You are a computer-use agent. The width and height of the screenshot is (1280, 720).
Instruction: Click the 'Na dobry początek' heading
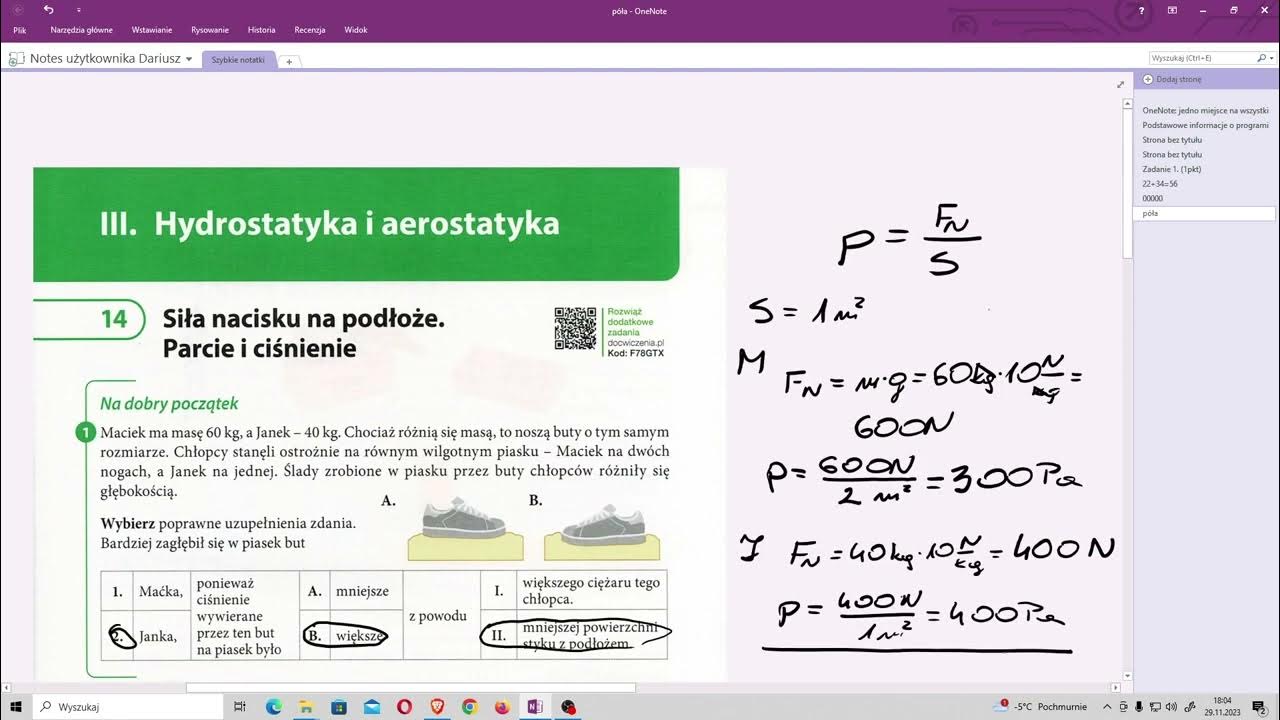tap(169, 404)
